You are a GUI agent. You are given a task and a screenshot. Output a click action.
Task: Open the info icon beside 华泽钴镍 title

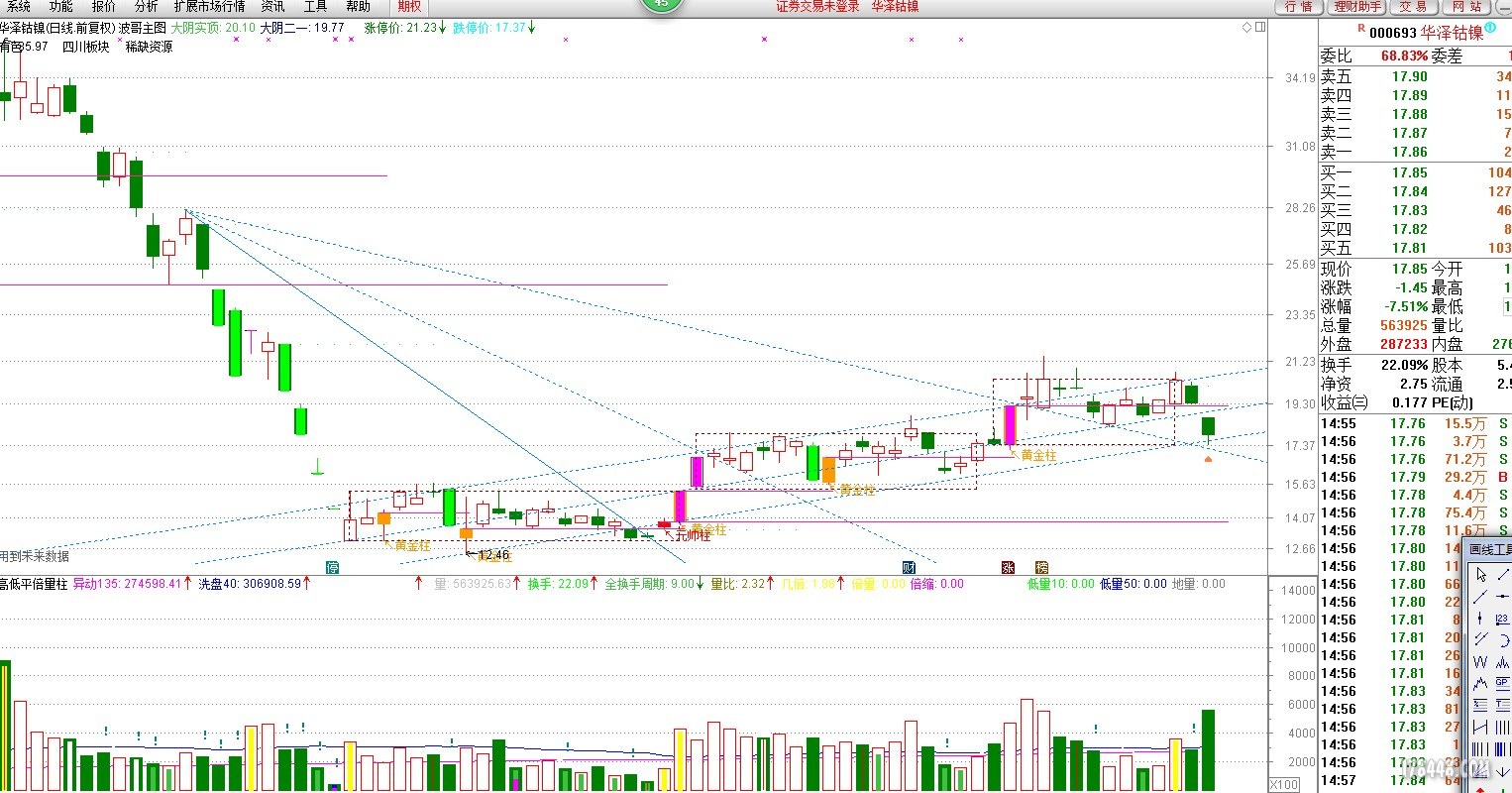point(1490,29)
